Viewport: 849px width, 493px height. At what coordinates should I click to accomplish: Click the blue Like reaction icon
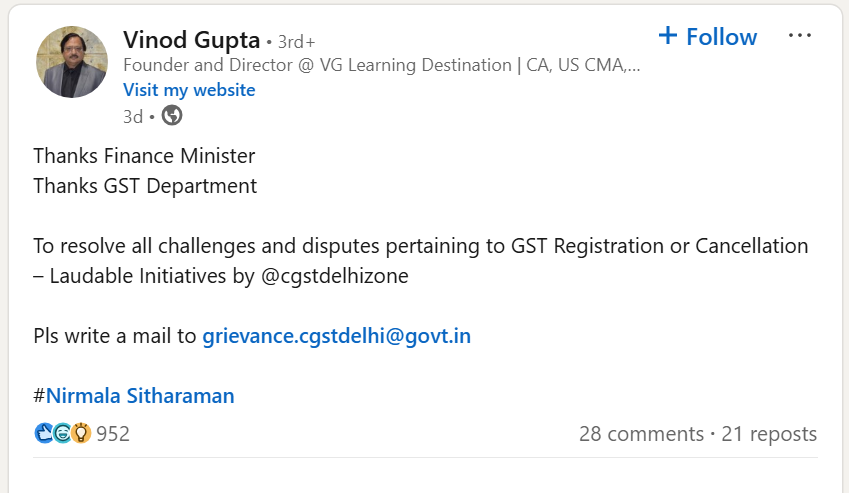pyautogui.click(x=44, y=433)
